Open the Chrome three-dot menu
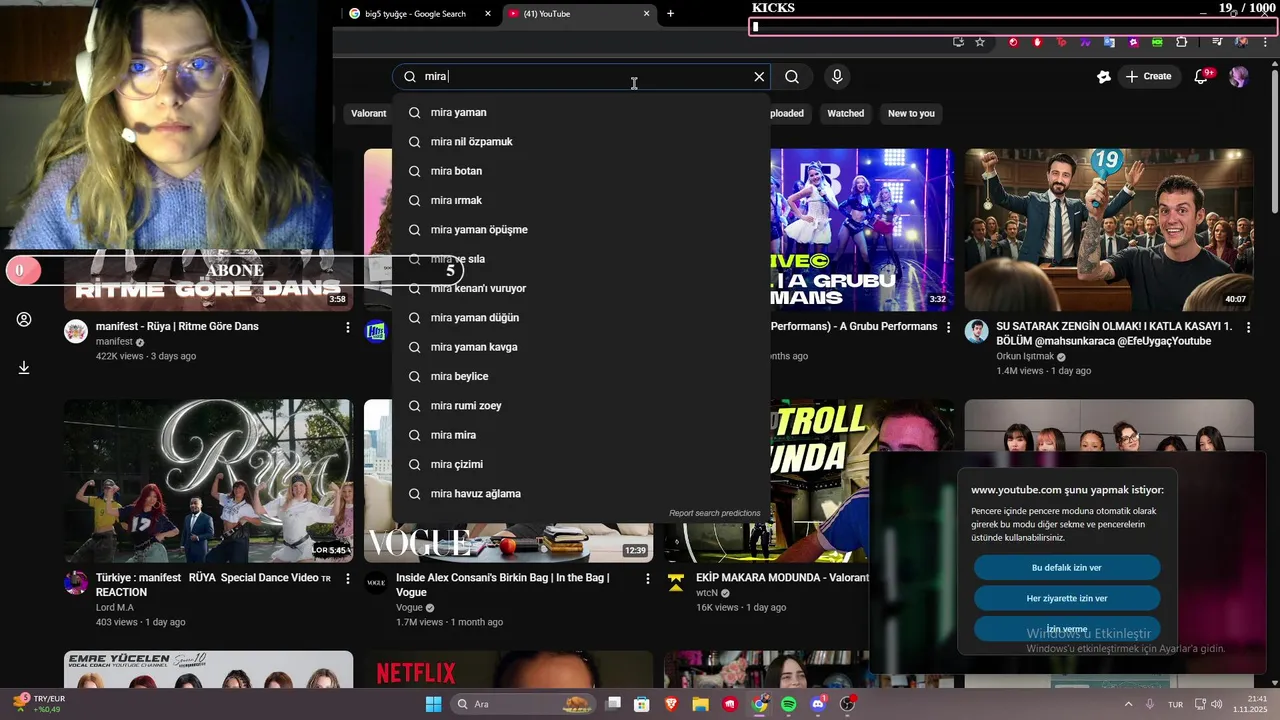Image resolution: width=1280 pixels, height=720 pixels. pyautogui.click(x=1264, y=42)
